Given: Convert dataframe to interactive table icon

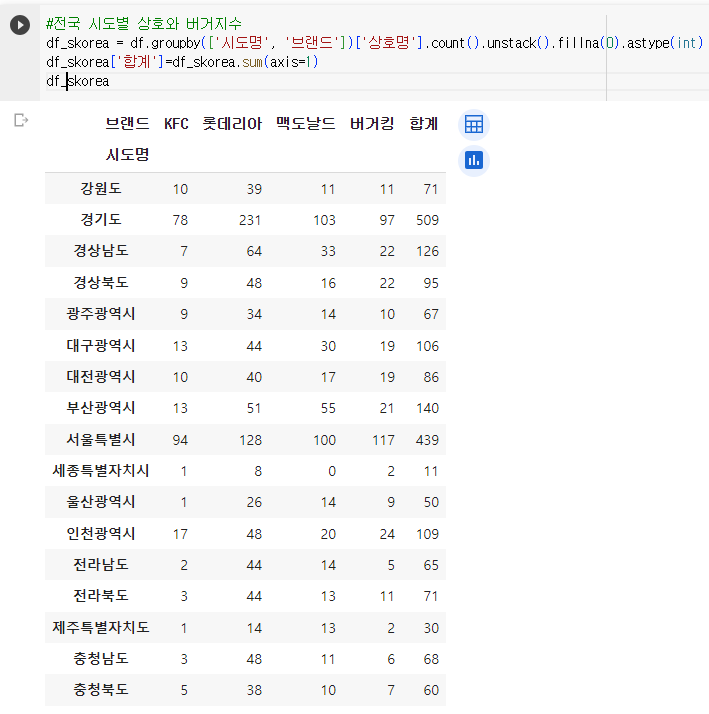Looking at the screenshot, I should (x=474, y=124).
